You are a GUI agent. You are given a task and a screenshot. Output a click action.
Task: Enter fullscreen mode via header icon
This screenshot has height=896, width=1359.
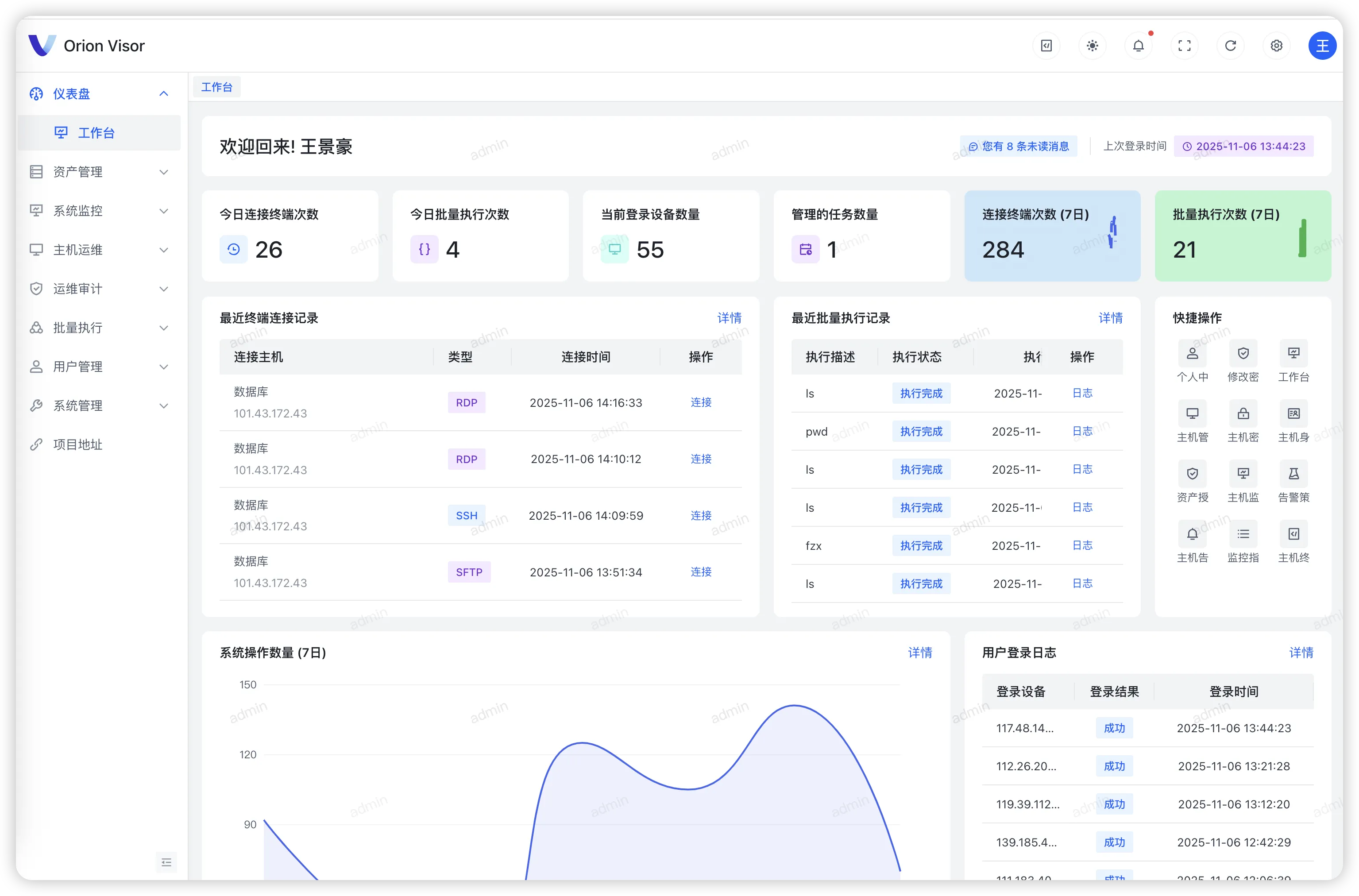pyautogui.click(x=1184, y=46)
